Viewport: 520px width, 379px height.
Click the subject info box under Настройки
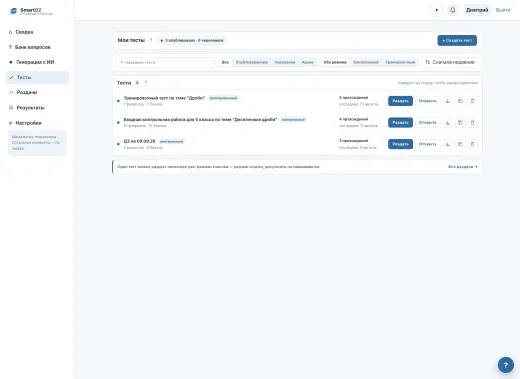(x=37, y=143)
